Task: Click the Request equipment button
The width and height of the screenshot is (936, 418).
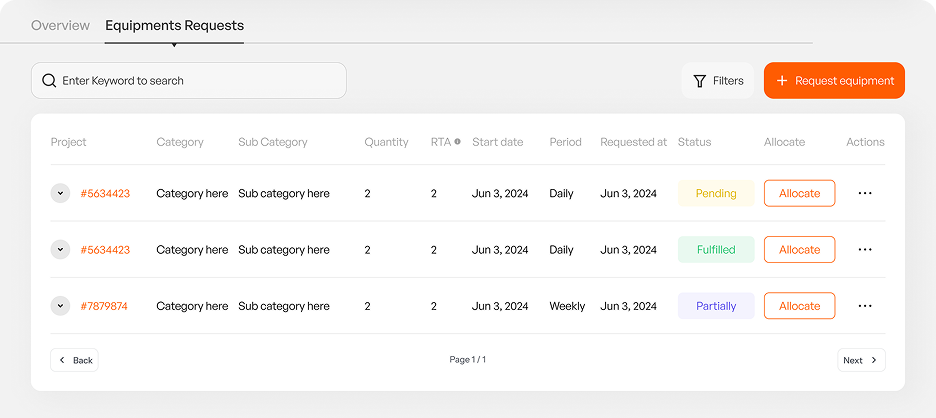Action: (x=834, y=81)
